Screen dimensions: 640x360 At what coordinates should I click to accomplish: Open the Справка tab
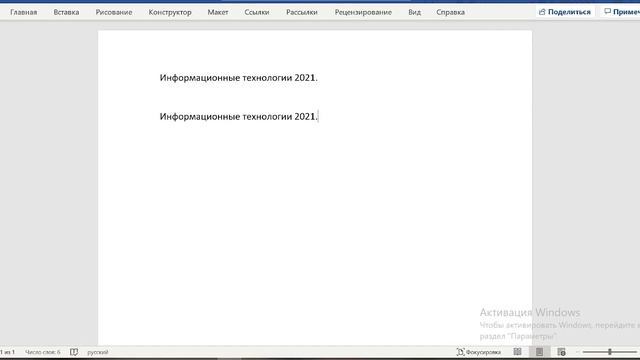pos(451,12)
